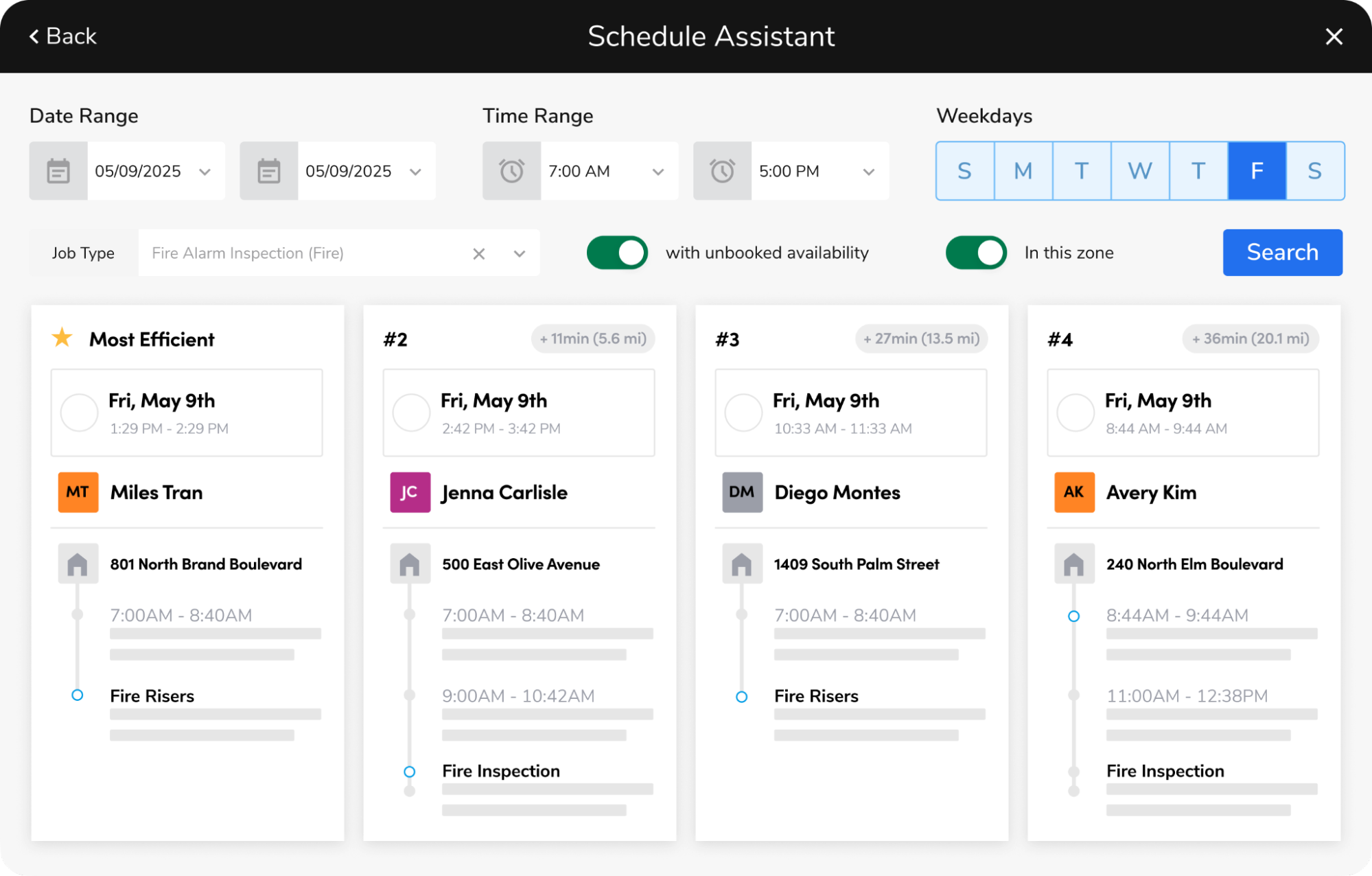The image size is (1372, 876).
Task: Open the start date 05/09/2025 dropdown
Action: 205,172
